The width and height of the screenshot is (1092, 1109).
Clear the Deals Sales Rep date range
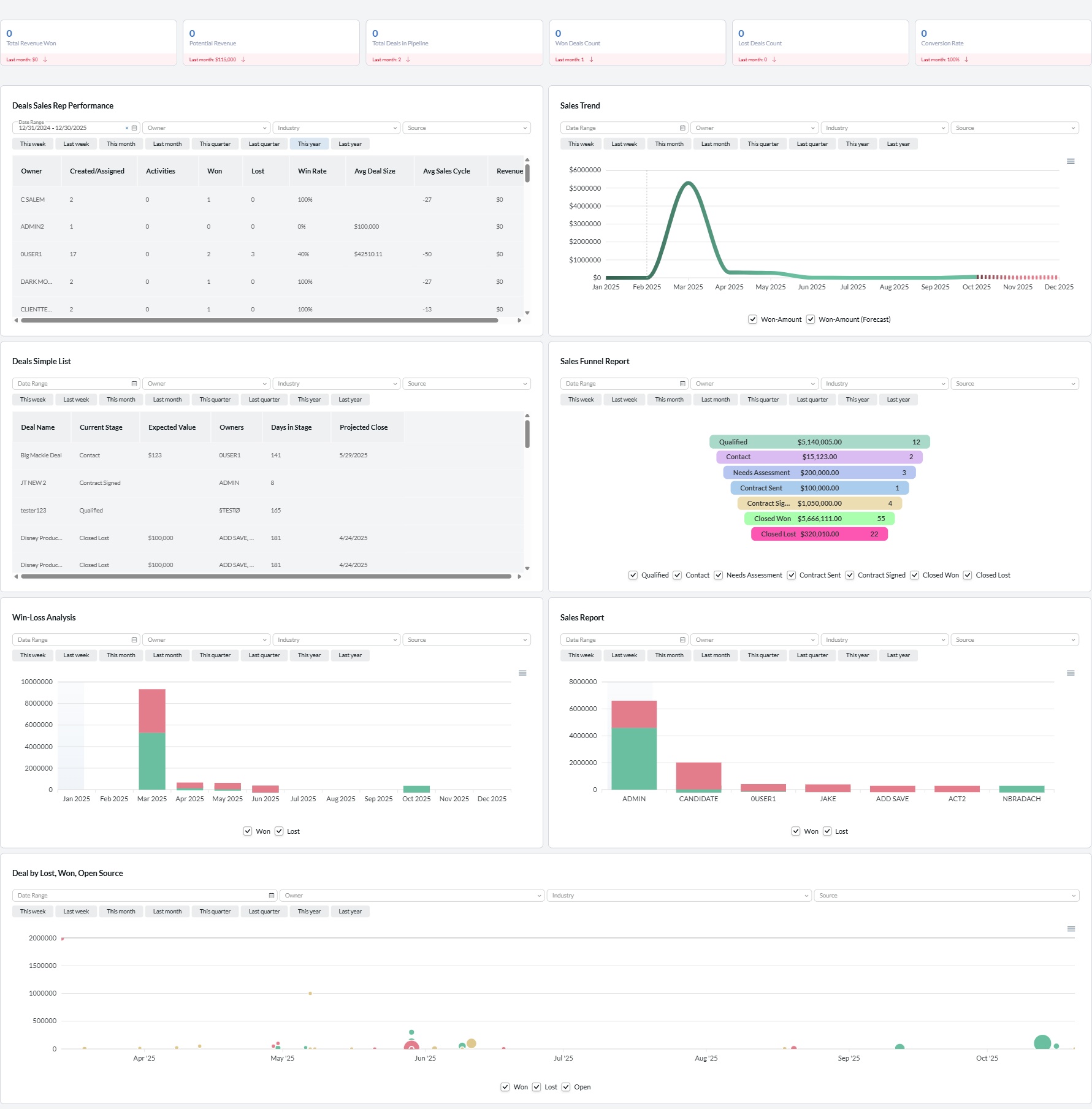point(127,128)
